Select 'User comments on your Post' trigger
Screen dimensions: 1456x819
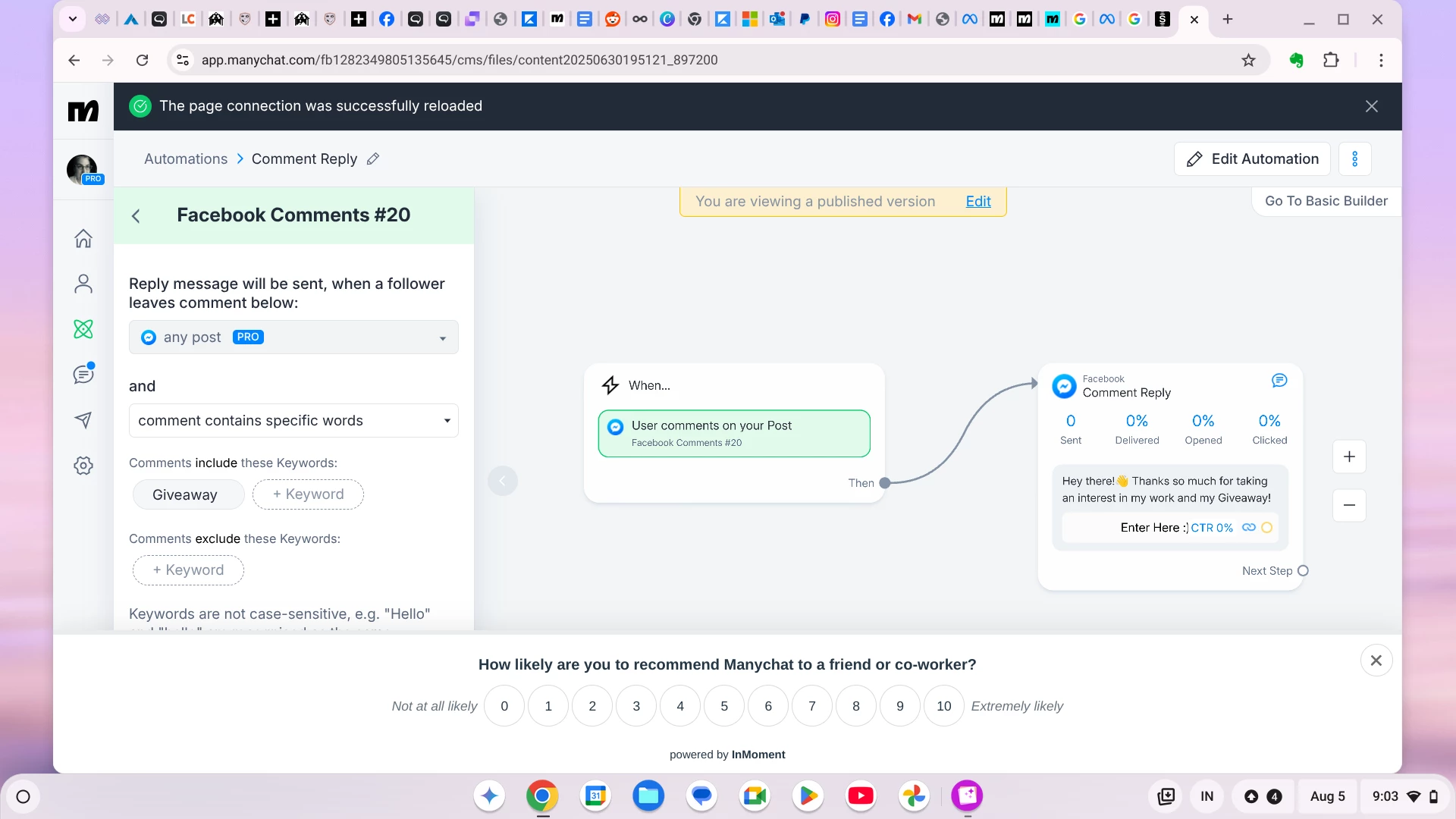(734, 434)
